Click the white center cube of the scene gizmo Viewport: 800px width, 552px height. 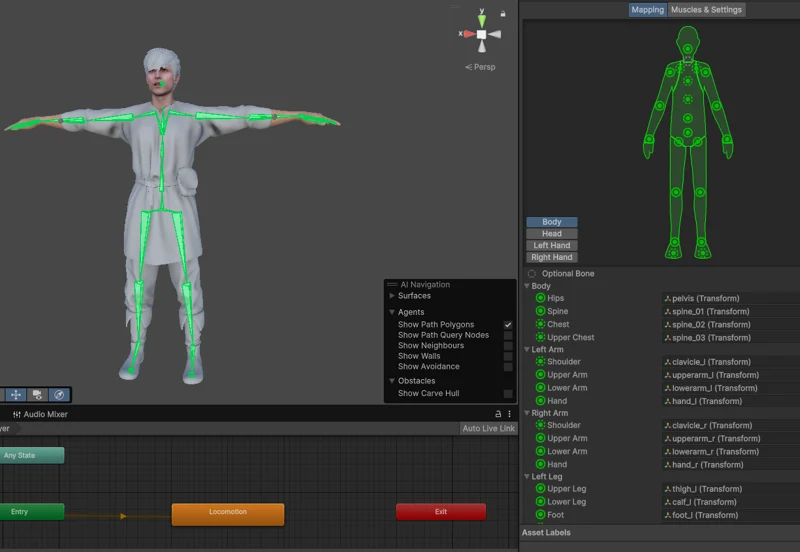(481, 34)
